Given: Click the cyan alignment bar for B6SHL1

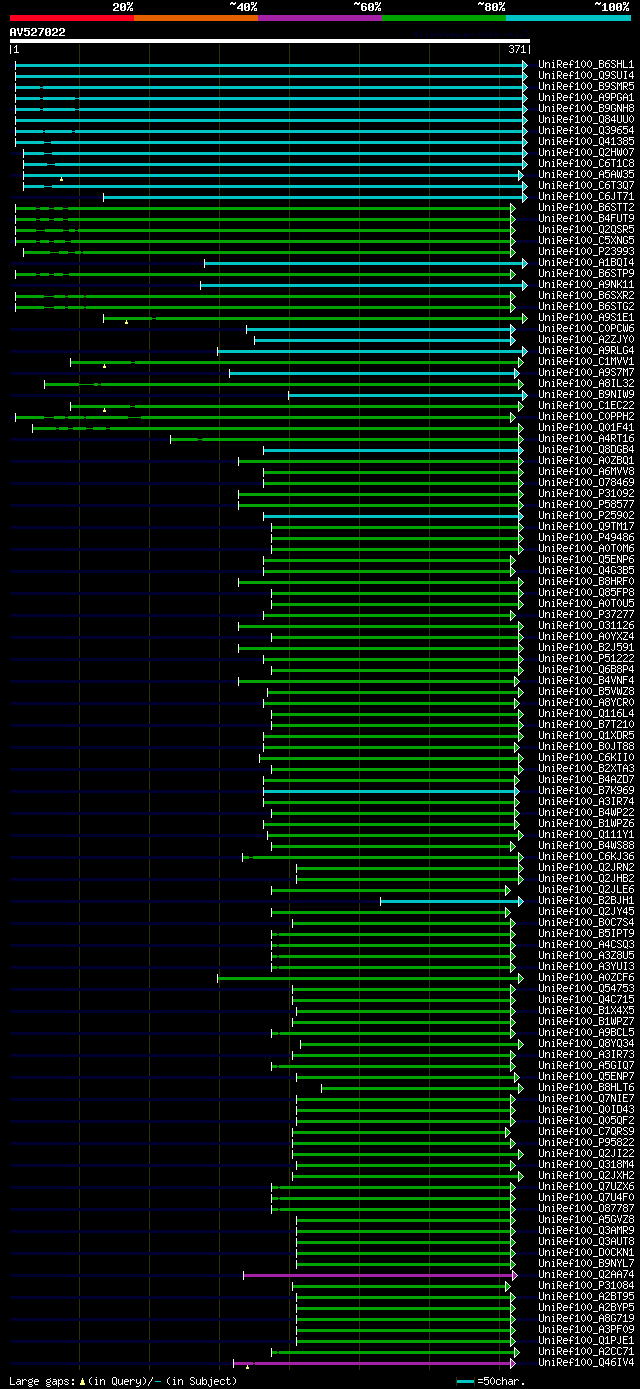Looking at the screenshot, I should [271, 64].
